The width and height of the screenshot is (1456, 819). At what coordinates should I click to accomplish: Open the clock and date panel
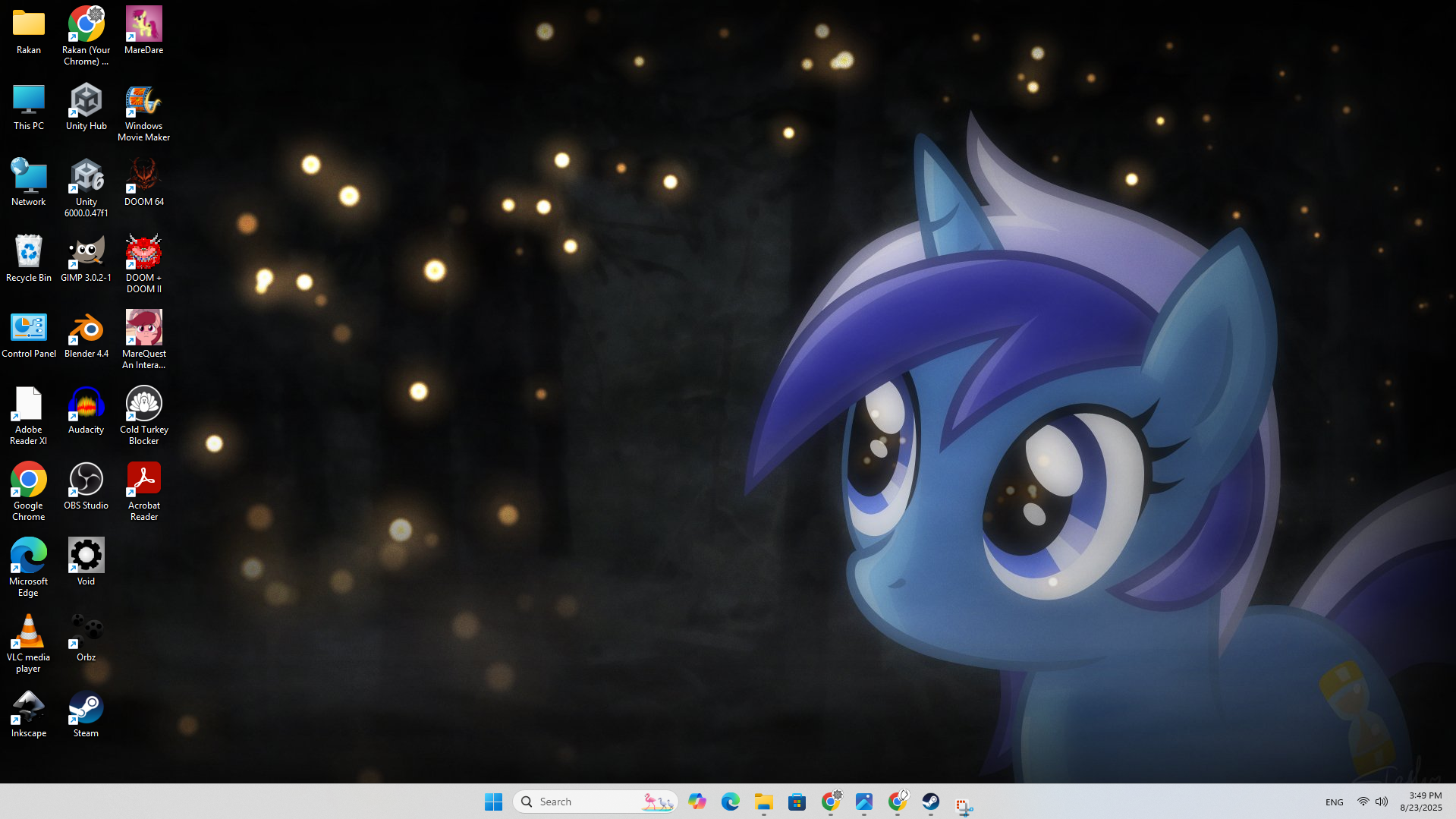point(1421,802)
